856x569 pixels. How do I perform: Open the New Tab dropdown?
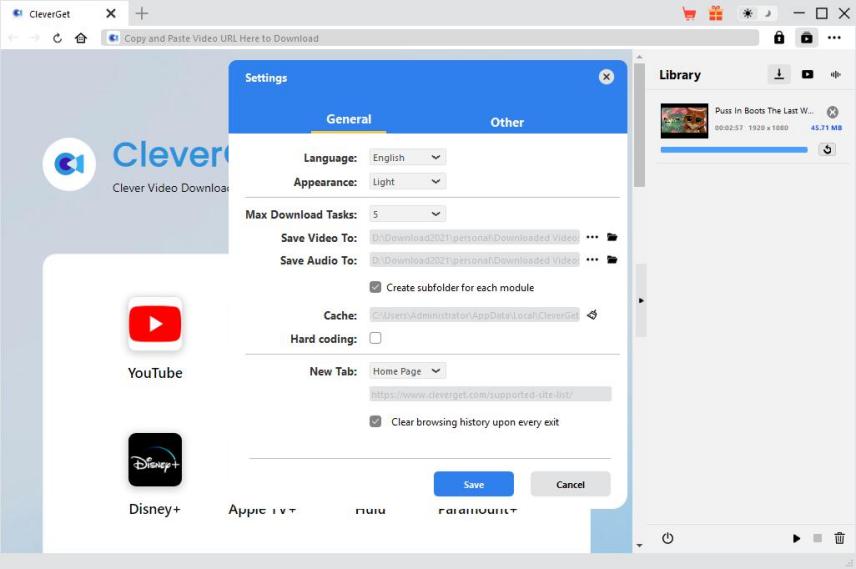[407, 371]
